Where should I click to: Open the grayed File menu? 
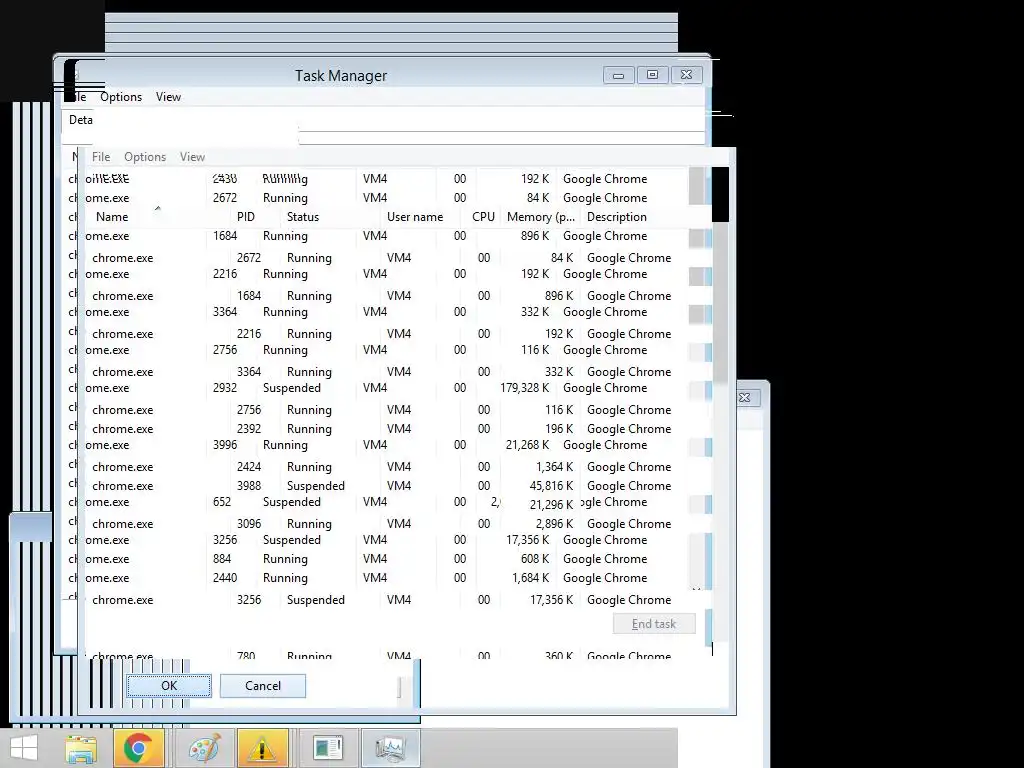coord(101,157)
